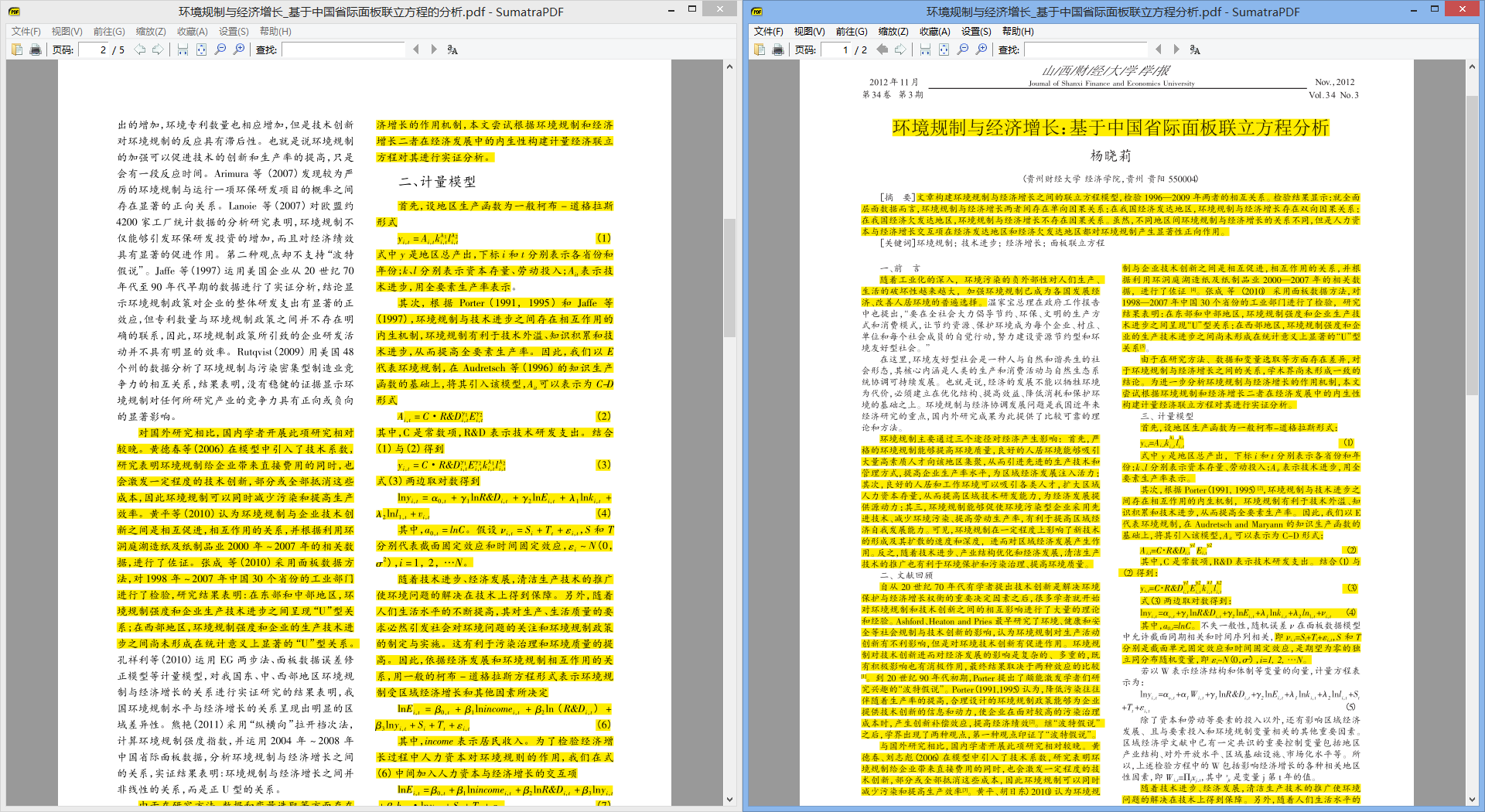Viewport: 1485px width, 812px height.
Task: Open 缩放(Z) menu in right window
Action: [x=893, y=31]
